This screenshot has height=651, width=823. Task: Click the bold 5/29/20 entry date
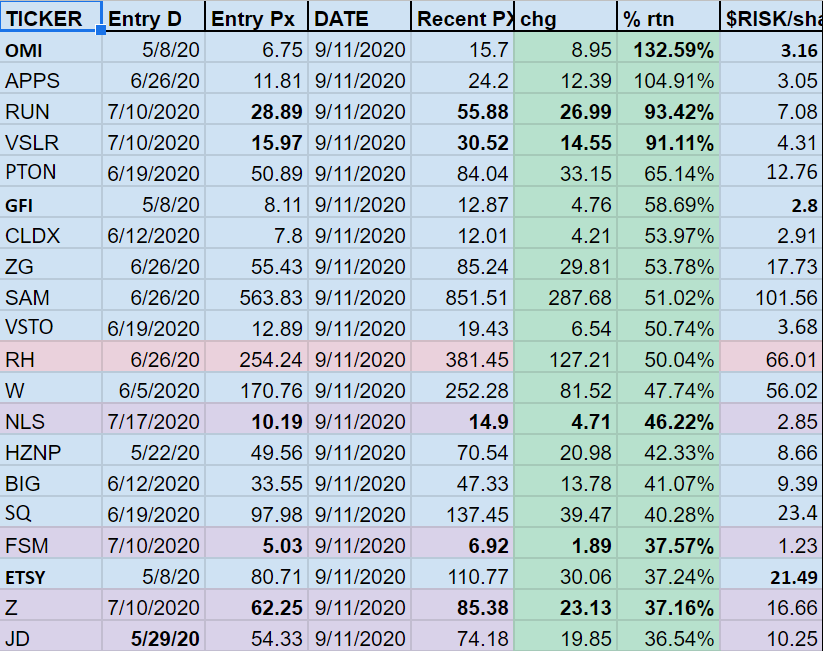[153, 638]
